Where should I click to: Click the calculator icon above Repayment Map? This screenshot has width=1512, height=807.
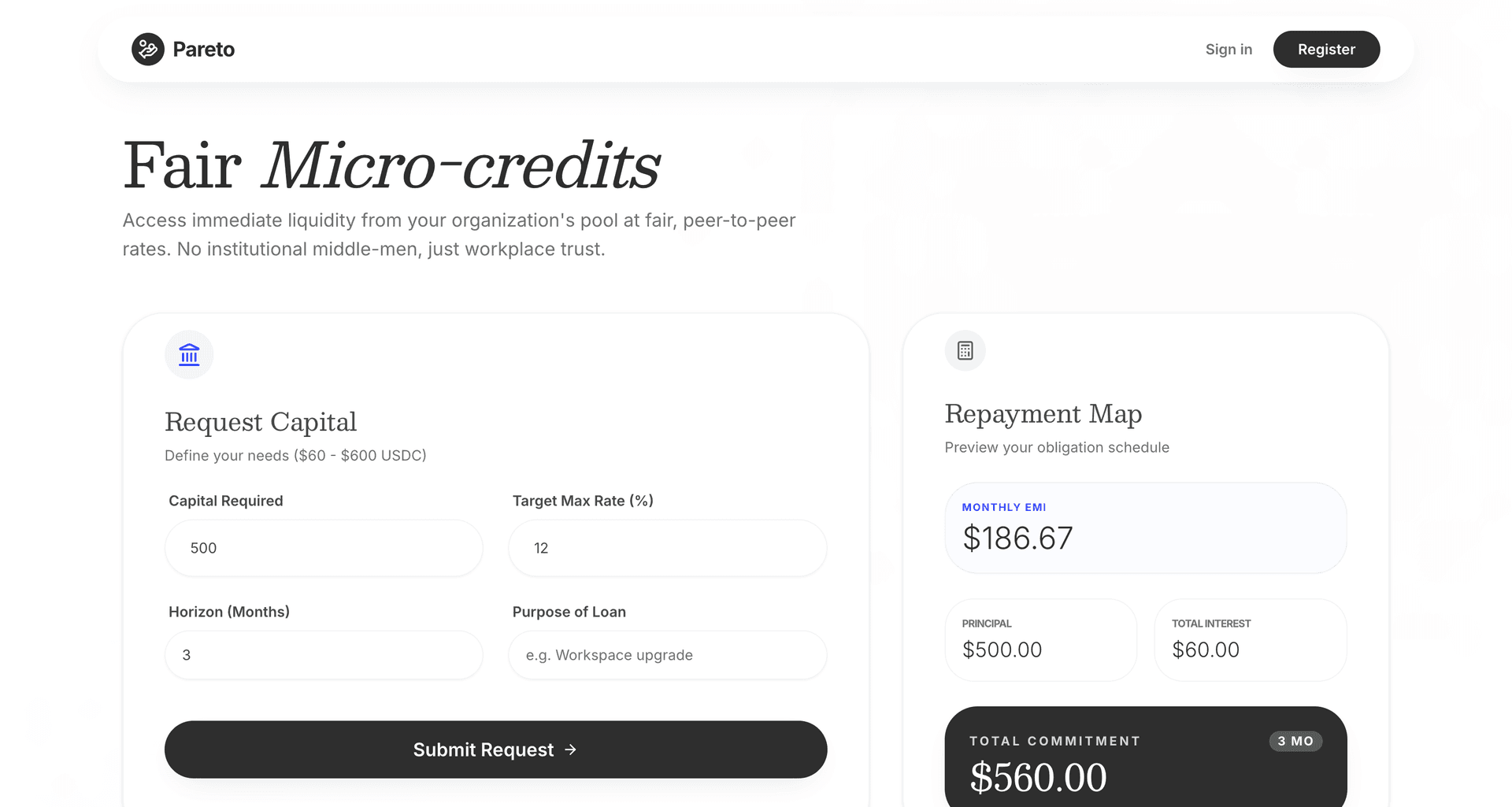point(965,350)
